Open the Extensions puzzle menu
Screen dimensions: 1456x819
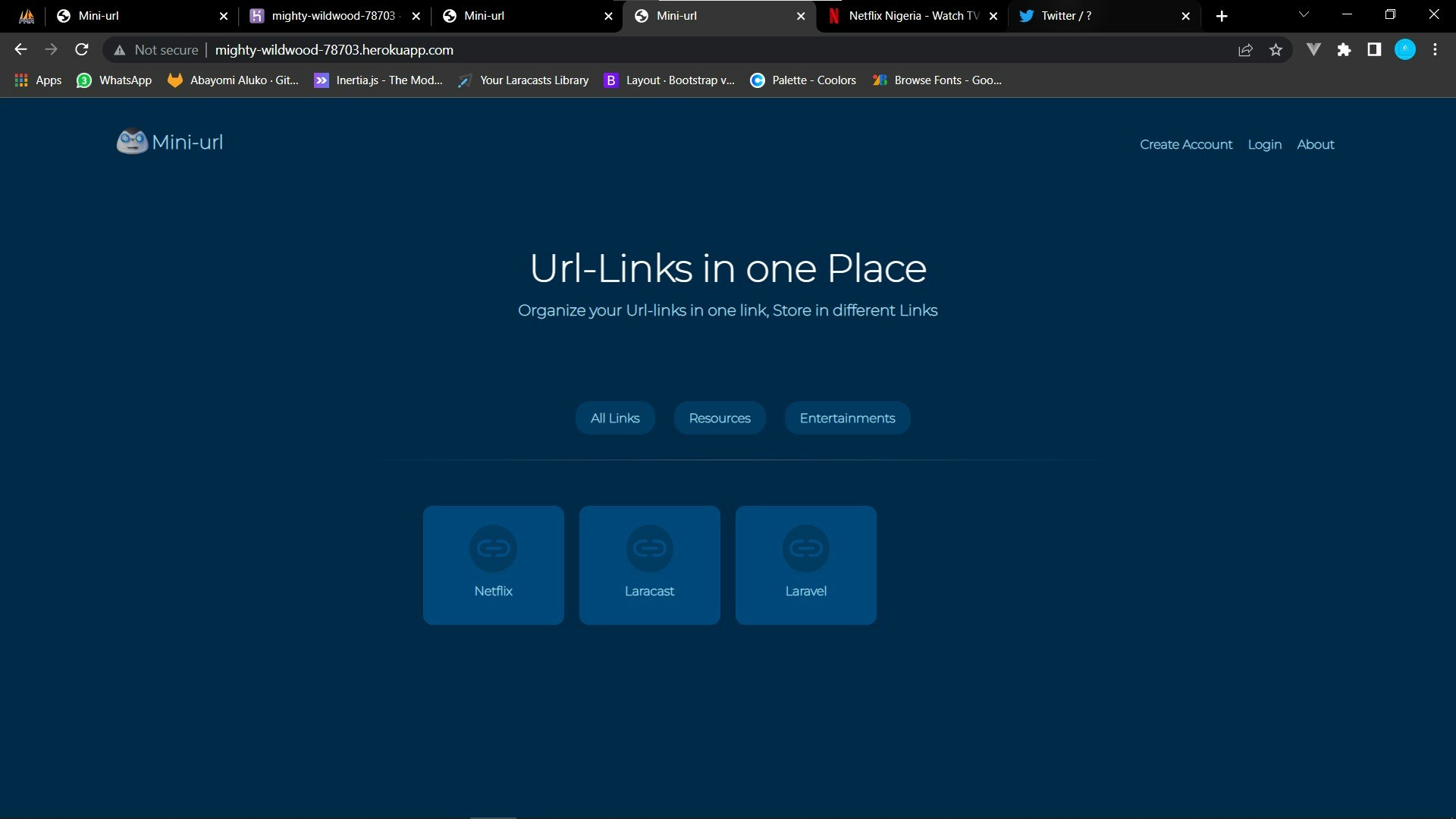pos(1344,50)
